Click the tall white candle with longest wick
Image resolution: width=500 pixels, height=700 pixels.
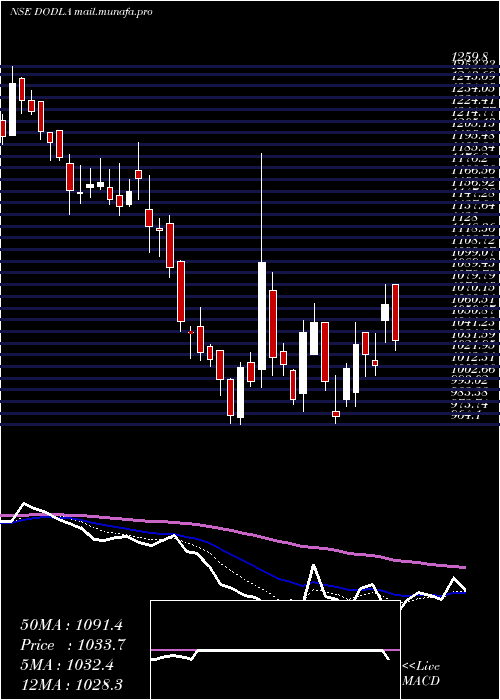click(x=262, y=316)
